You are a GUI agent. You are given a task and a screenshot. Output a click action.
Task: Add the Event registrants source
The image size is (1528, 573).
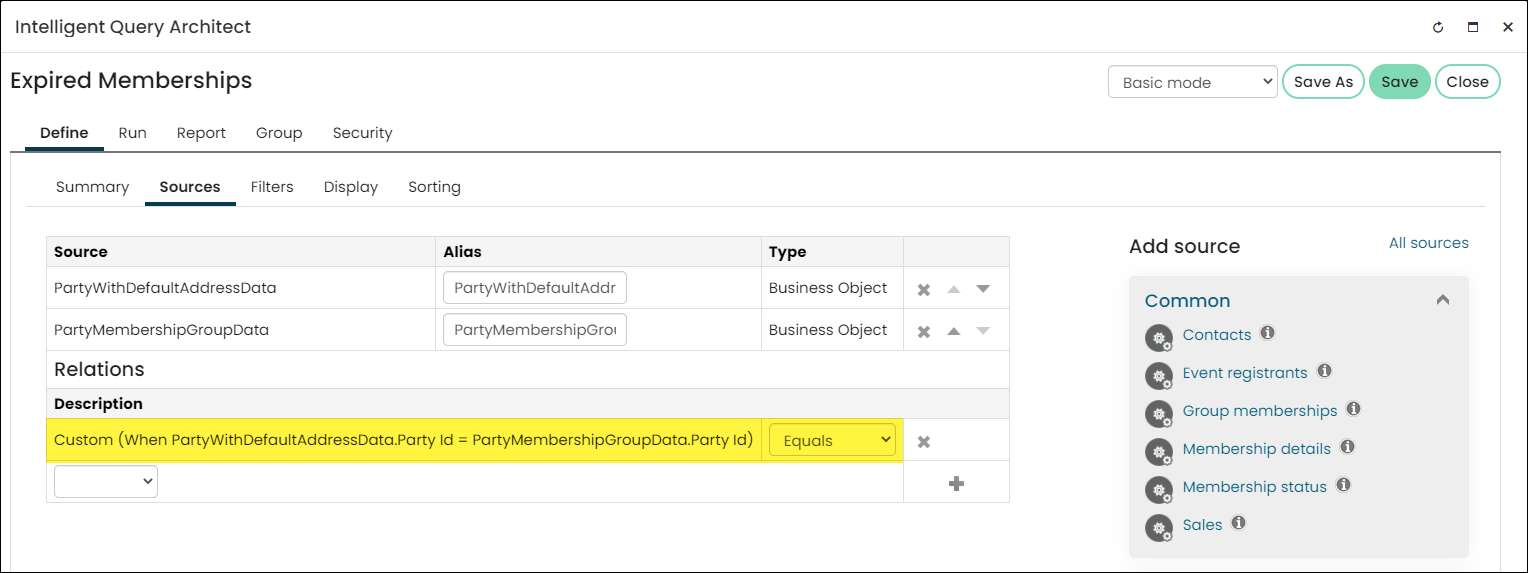pos(1245,373)
